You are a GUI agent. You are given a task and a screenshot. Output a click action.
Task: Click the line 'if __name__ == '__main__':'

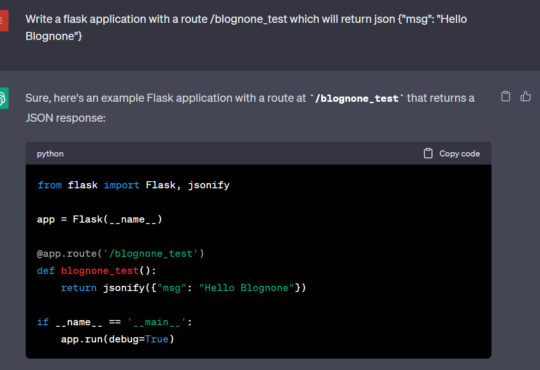[x=114, y=322]
